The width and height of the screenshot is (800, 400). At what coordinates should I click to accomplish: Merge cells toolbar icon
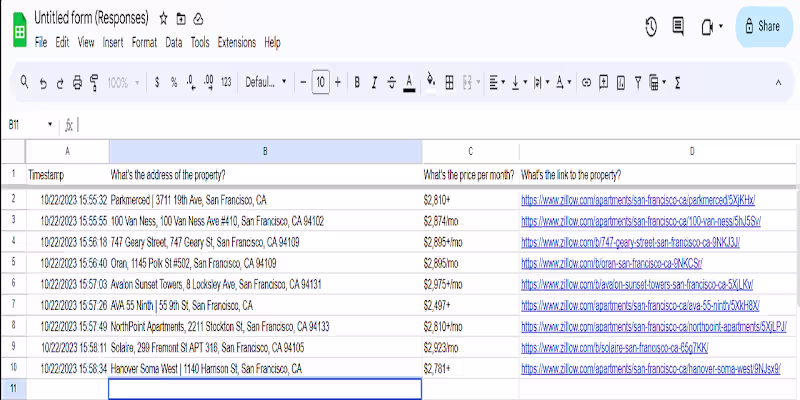[467, 83]
